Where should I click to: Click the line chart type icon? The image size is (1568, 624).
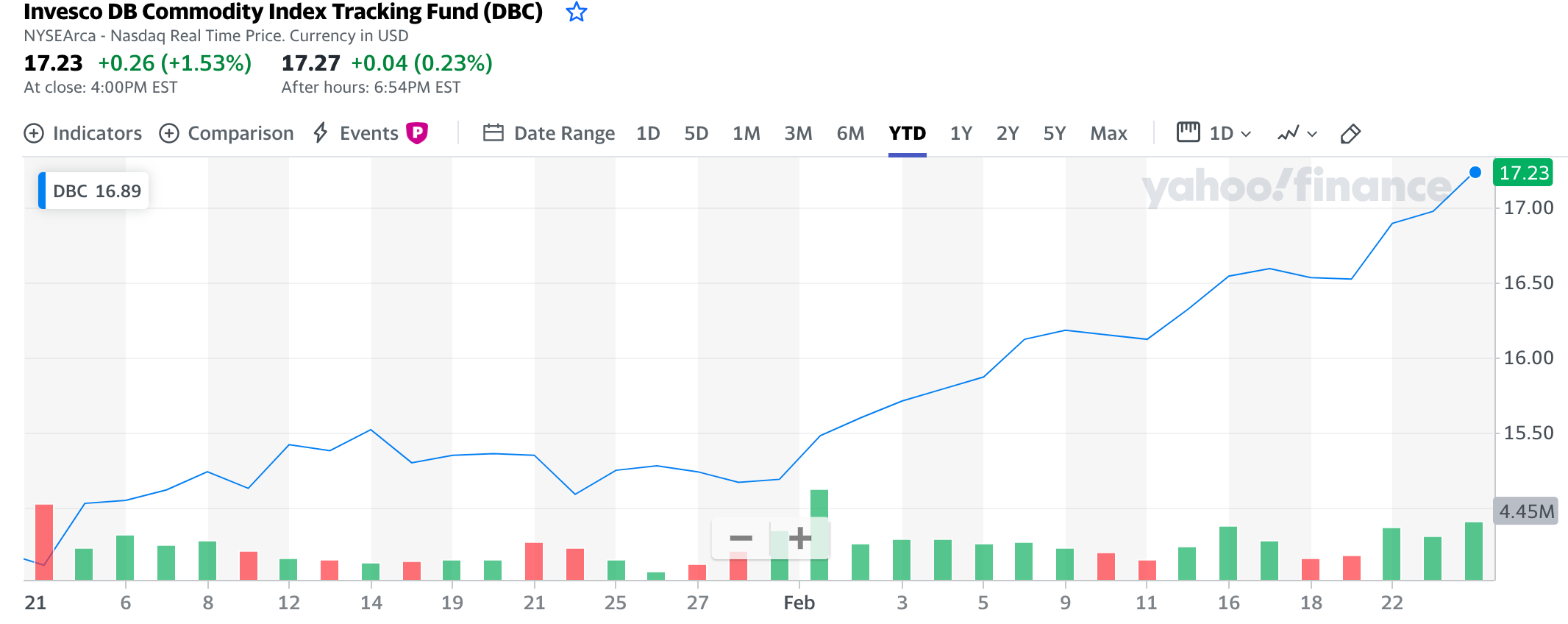1289,134
